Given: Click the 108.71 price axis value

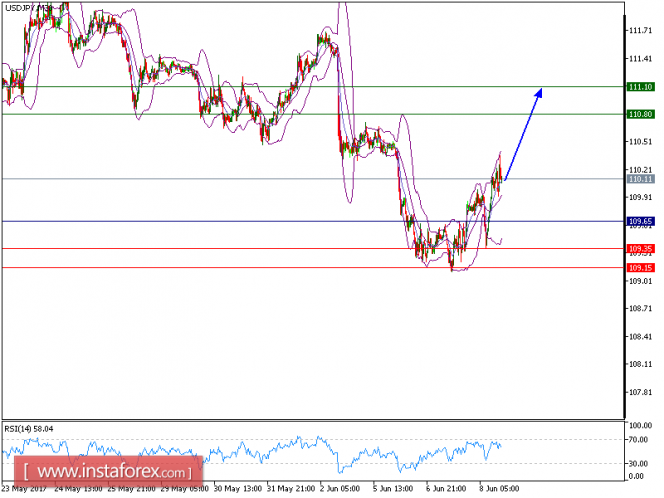Looking at the screenshot, I should (x=640, y=309).
